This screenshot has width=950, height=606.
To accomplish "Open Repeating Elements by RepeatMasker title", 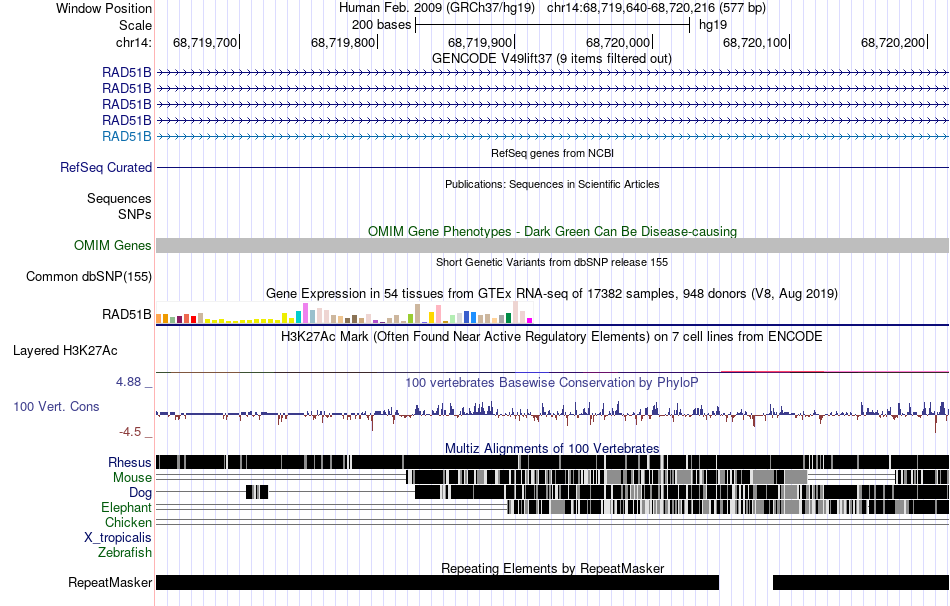I will pyautogui.click(x=552, y=568).
